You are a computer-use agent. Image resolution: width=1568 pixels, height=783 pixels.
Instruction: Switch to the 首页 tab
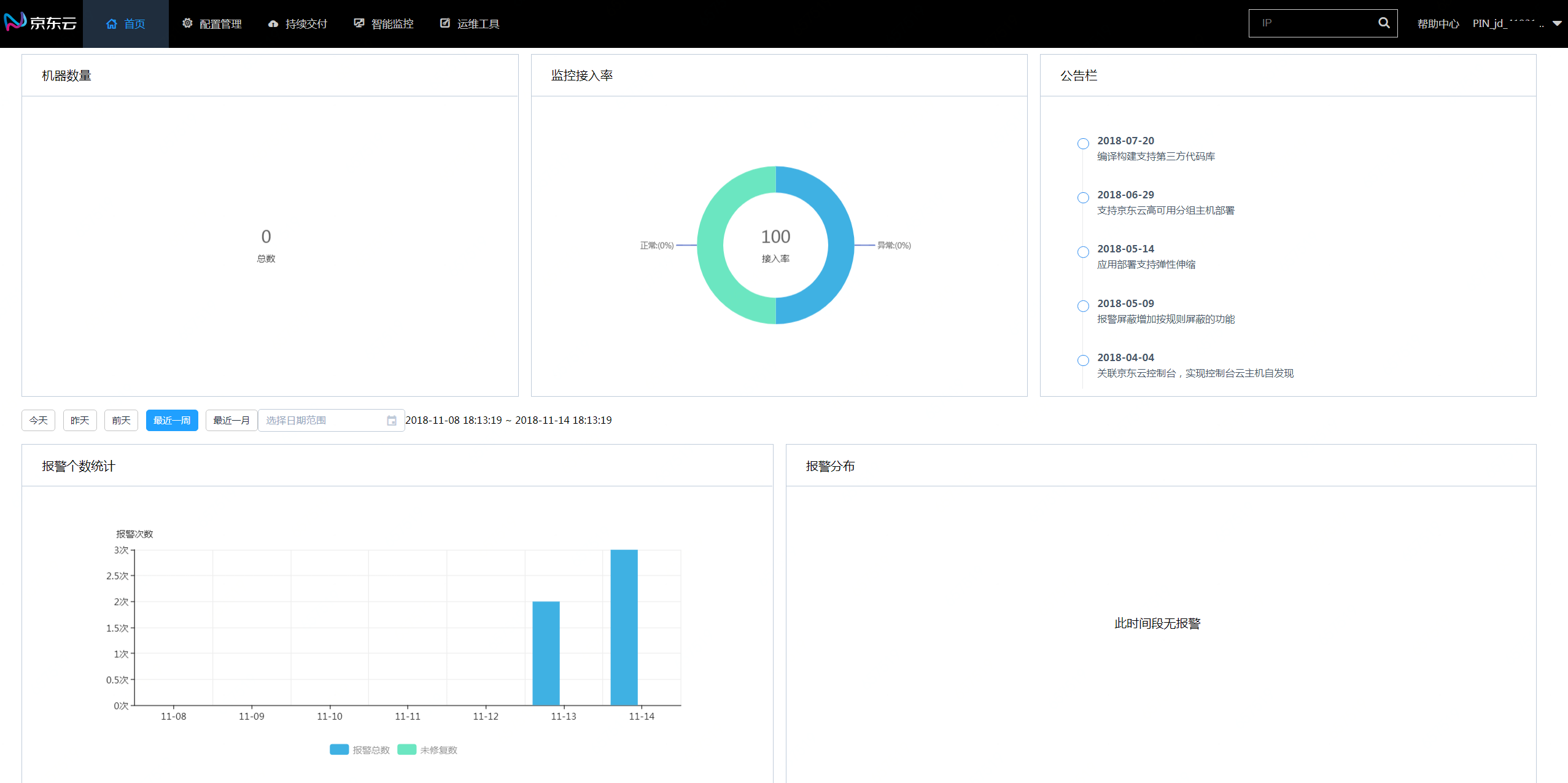(126, 23)
